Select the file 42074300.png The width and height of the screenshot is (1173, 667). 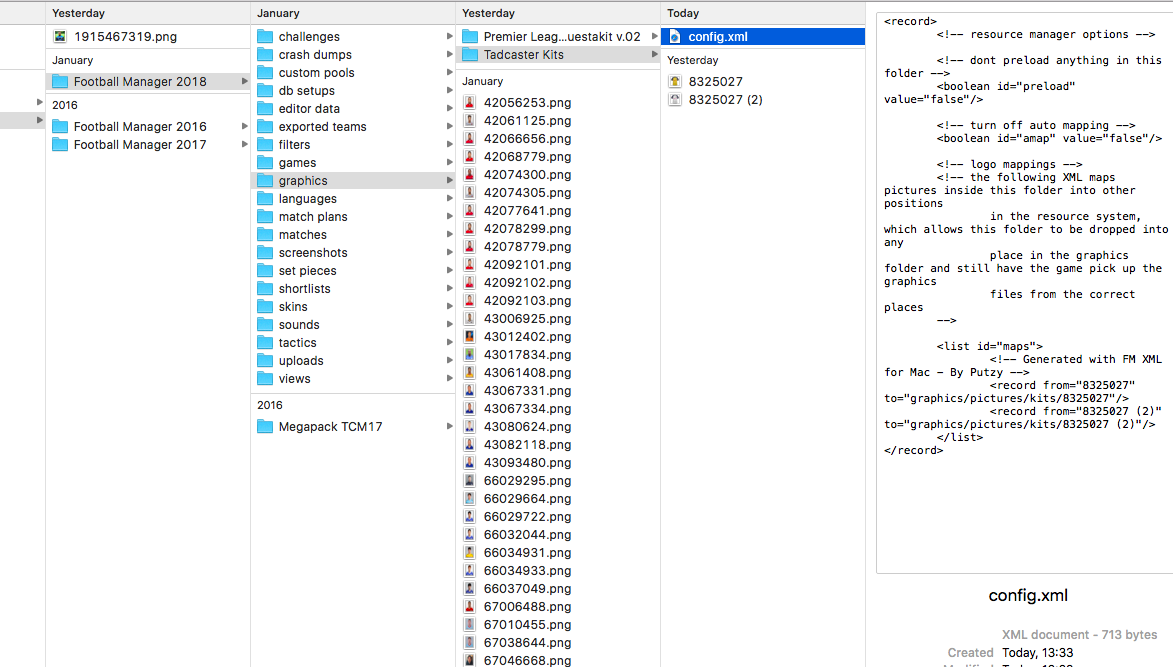pyautogui.click(x=527, y=174)
